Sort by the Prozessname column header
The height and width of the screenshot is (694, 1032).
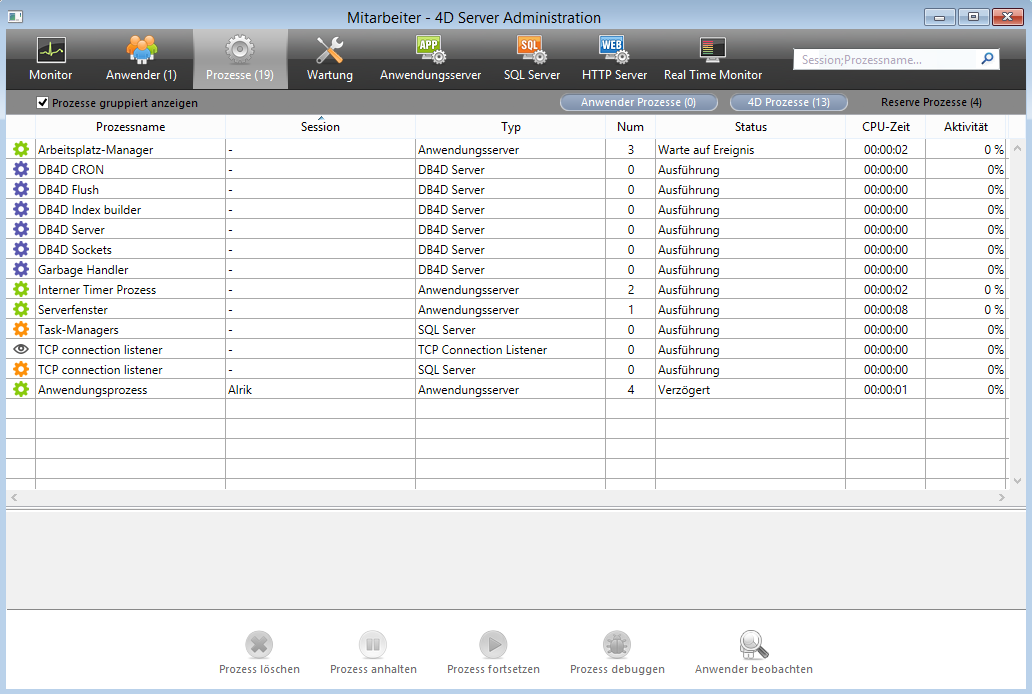click(130, 127)
